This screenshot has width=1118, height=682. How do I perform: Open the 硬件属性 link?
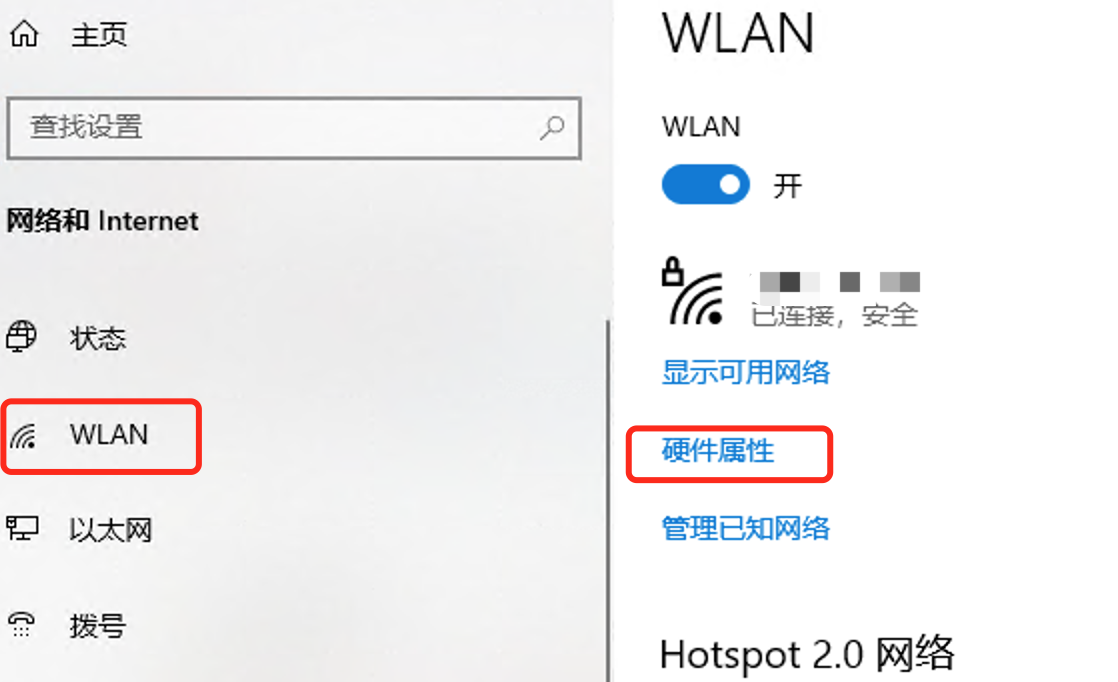point(718,450)
